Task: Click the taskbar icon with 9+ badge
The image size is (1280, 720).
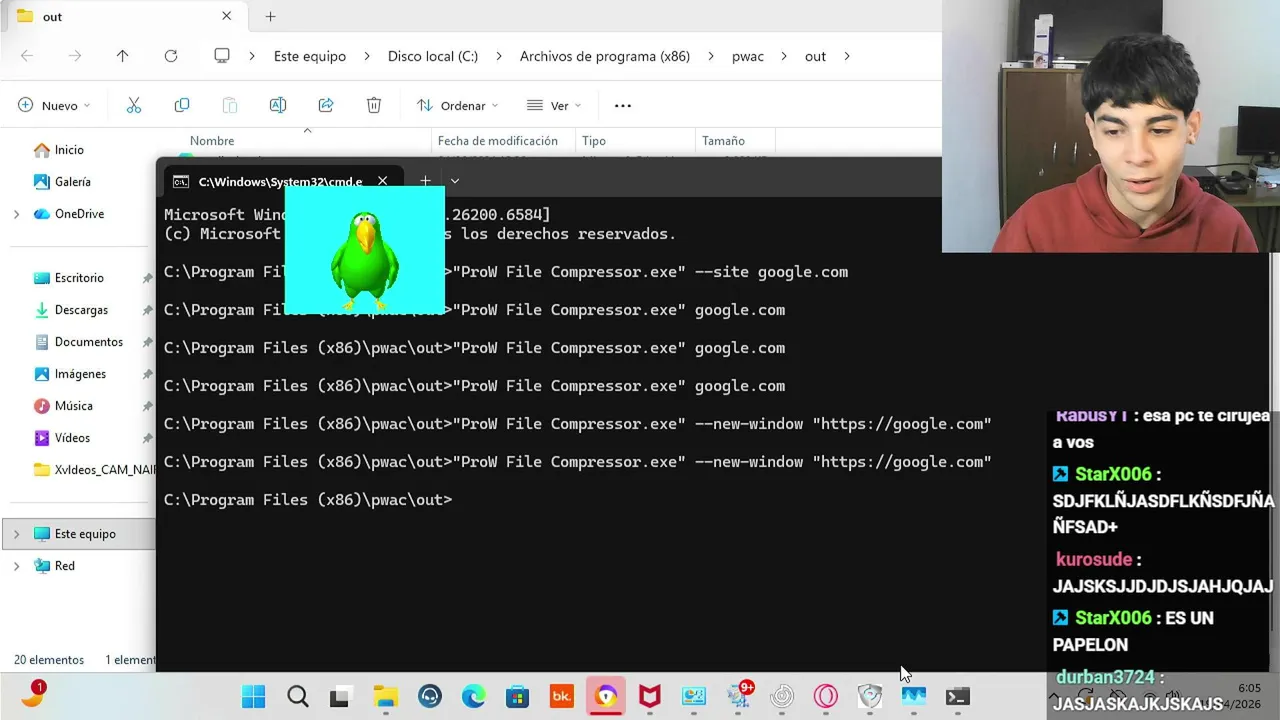Action: point(740,694)
